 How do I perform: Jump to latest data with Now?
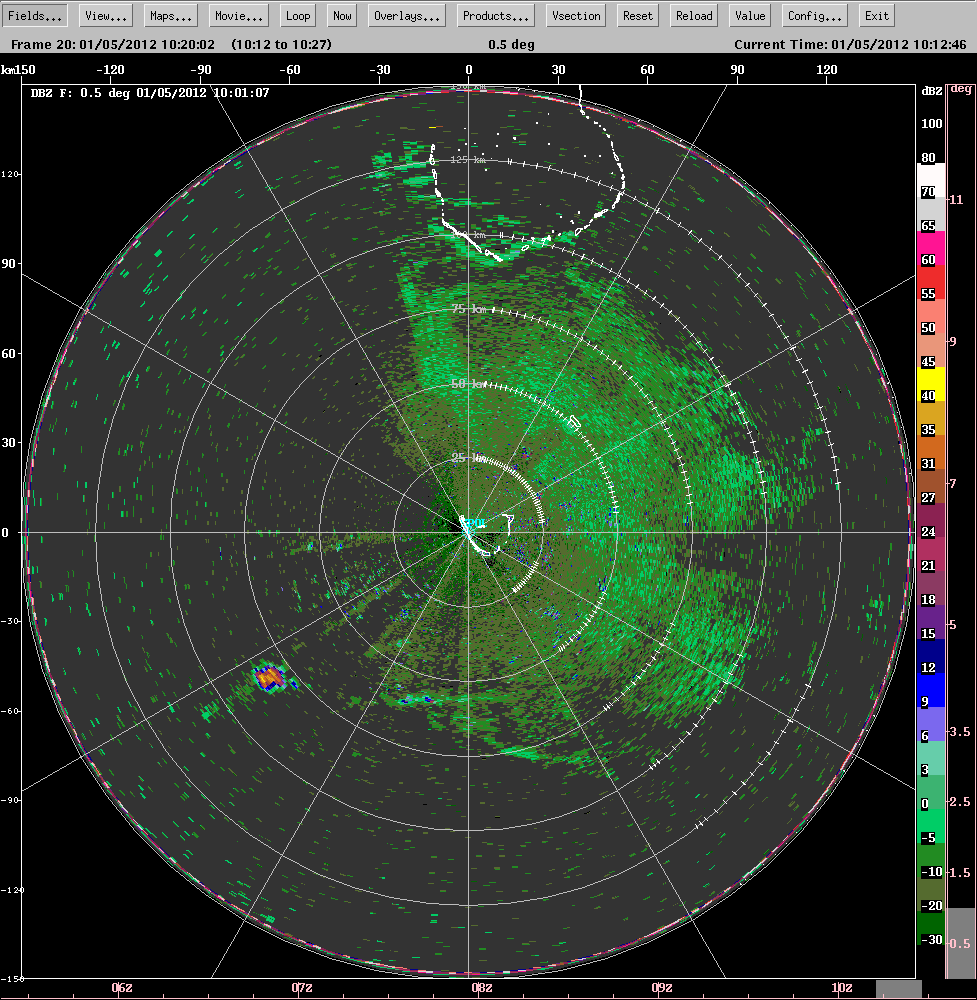pos(341,15)
